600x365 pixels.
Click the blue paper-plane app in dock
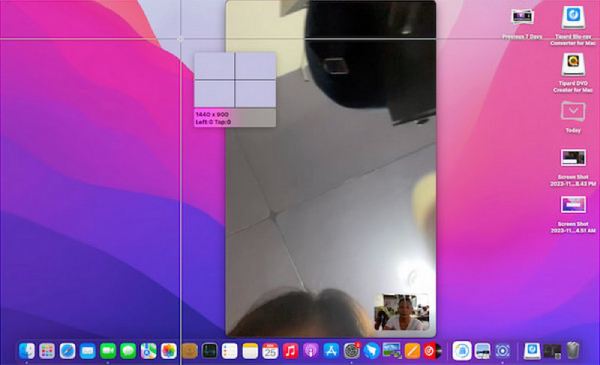tap(372, 351)
